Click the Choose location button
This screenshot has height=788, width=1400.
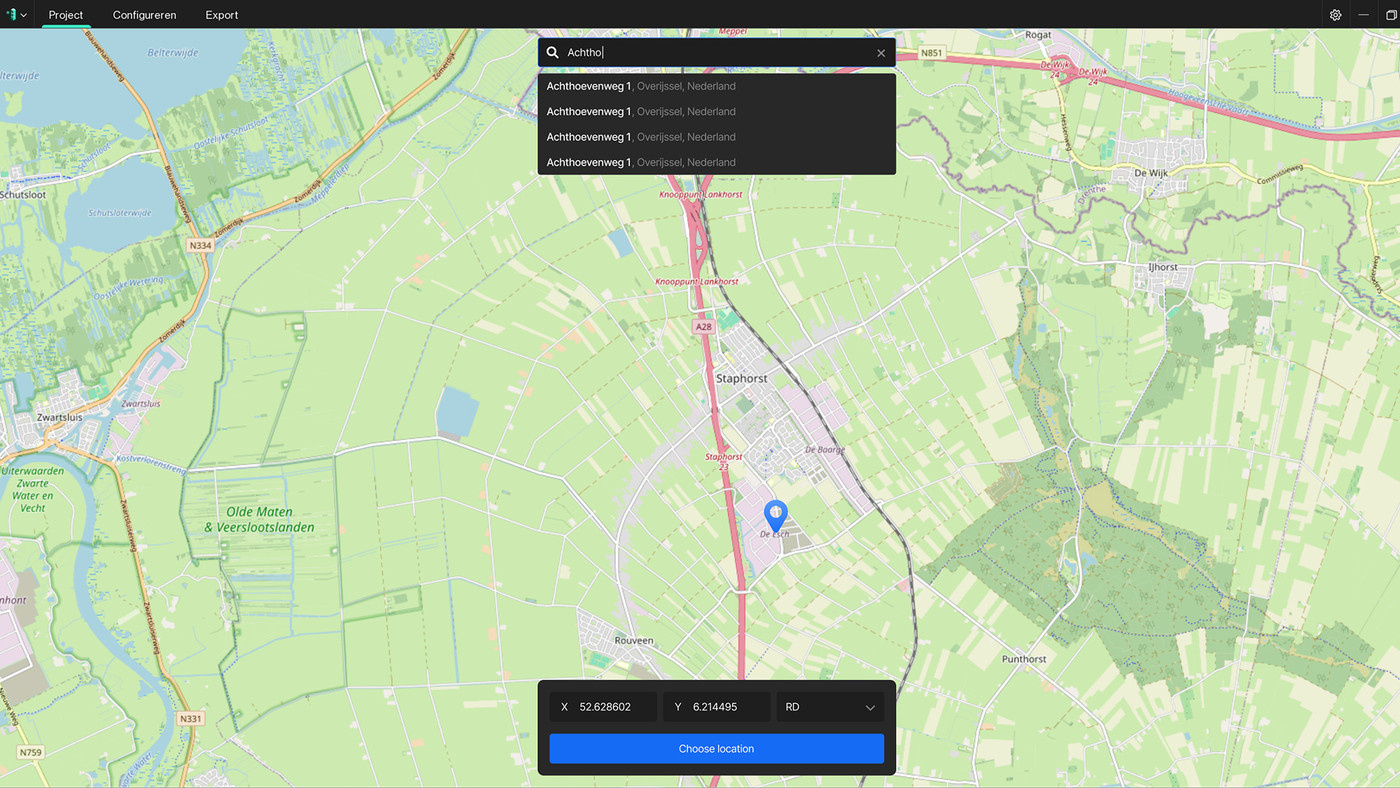click(x=716, y=749)
